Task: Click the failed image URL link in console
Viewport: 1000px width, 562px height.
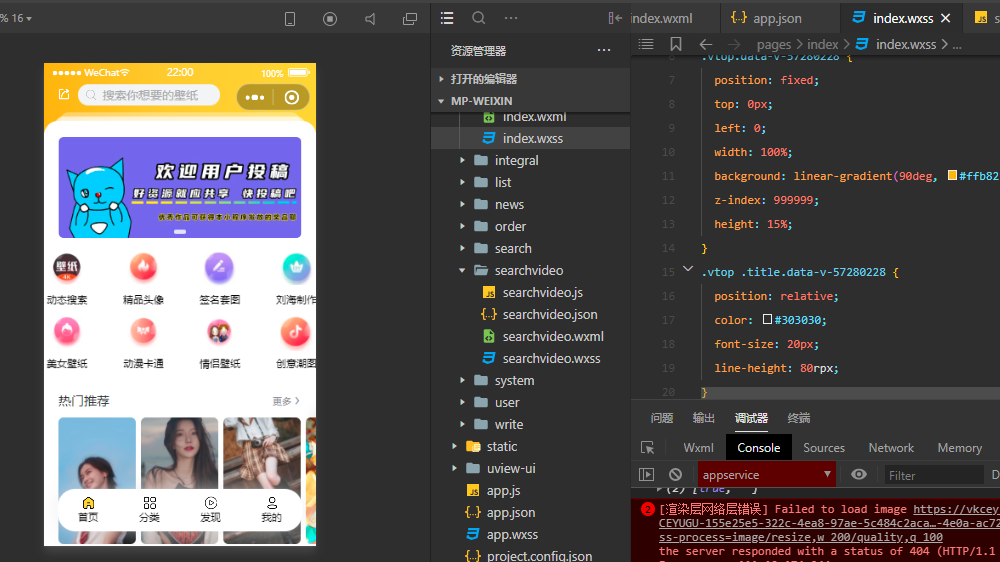Action: tap(829, 523)
